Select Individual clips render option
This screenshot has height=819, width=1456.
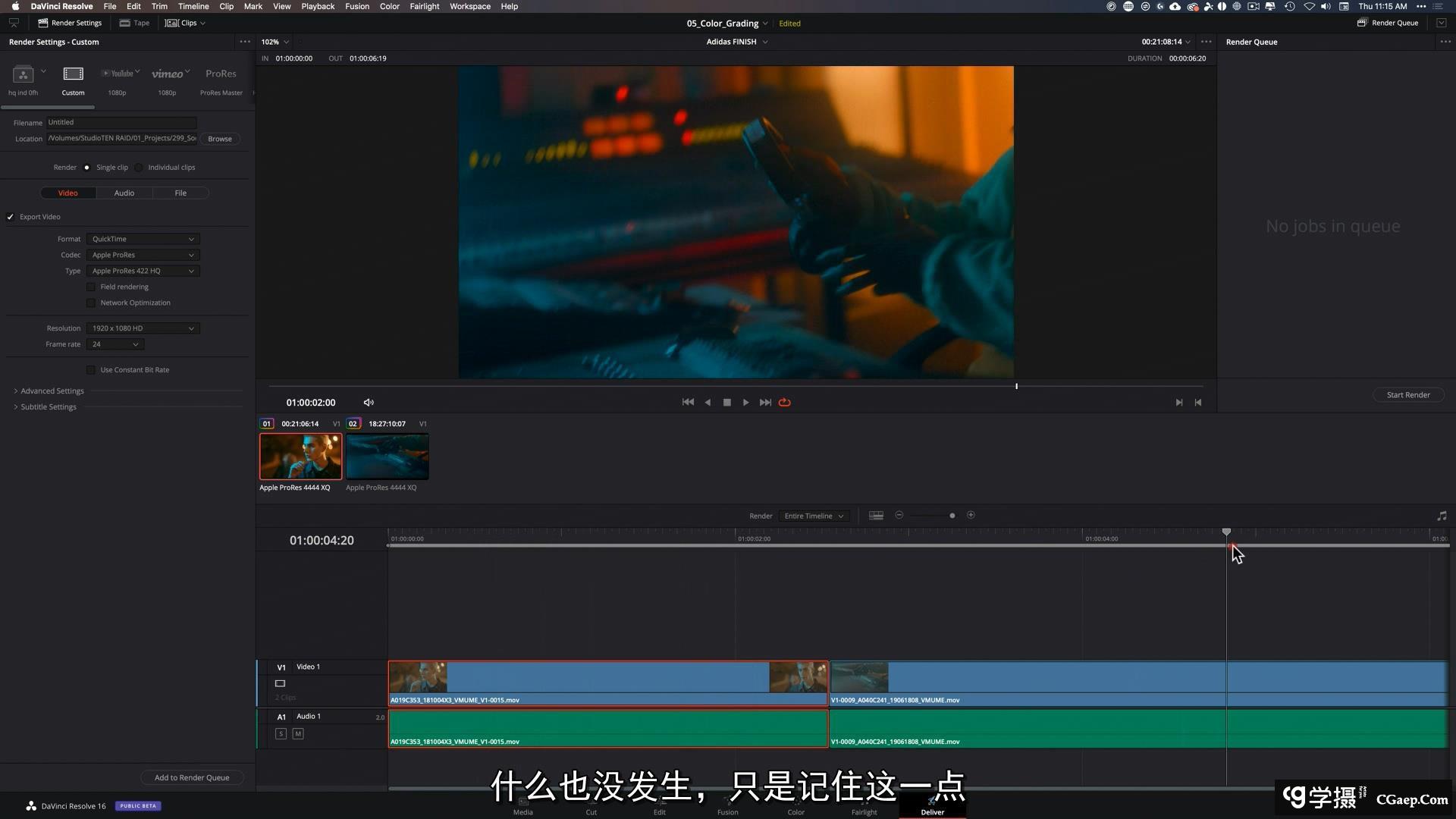coord(139,168)
